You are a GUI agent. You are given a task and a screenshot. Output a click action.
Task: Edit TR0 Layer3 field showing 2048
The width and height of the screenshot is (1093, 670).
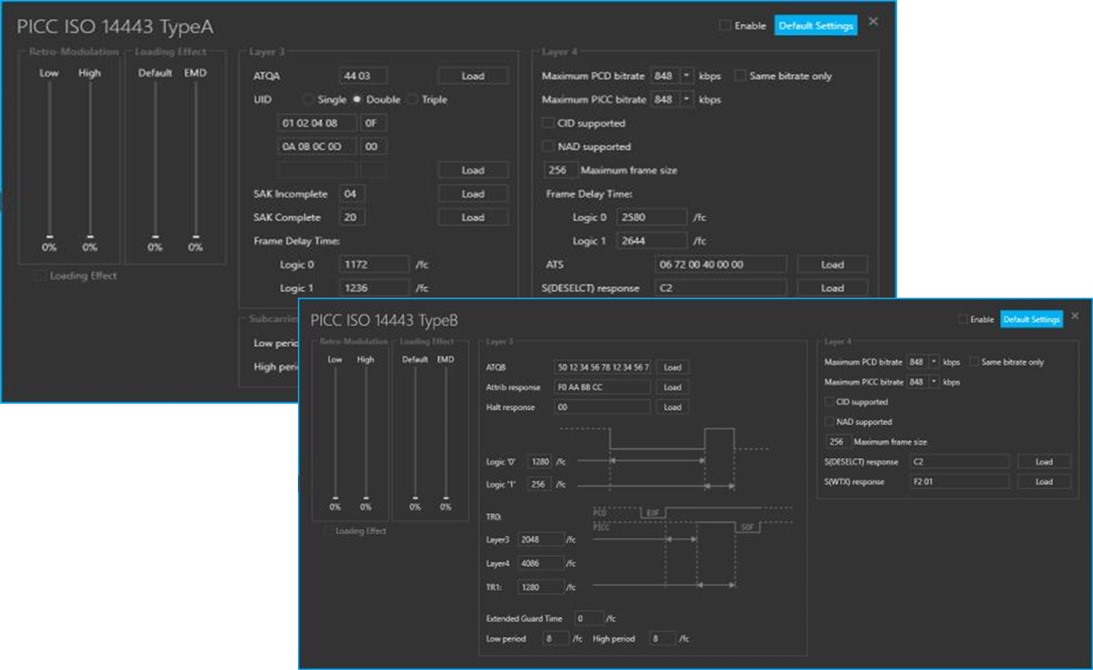coord(541,540)
